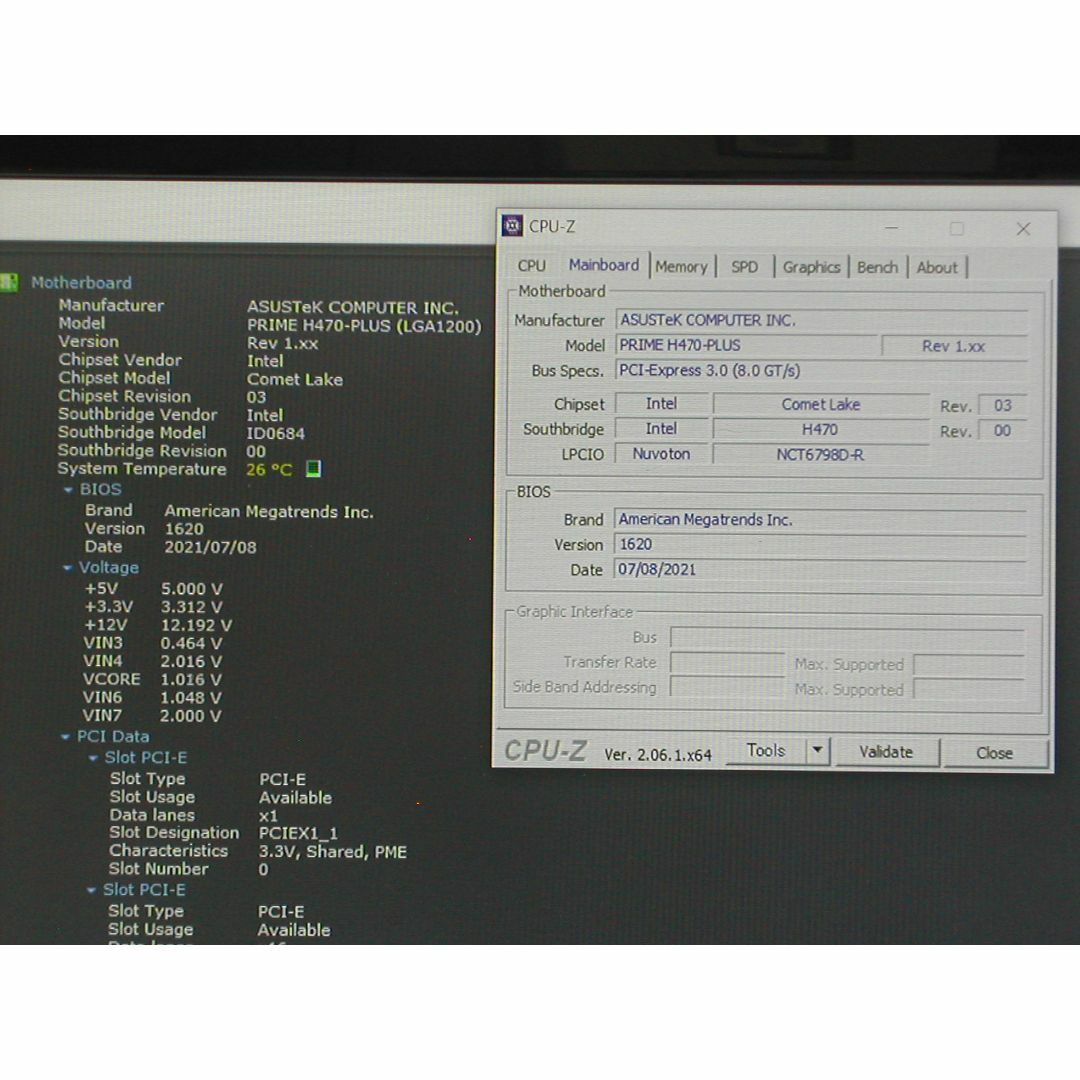Click the VCORE value '1.016 V'
The image size is (1080, 1080).
pos(191,680)
